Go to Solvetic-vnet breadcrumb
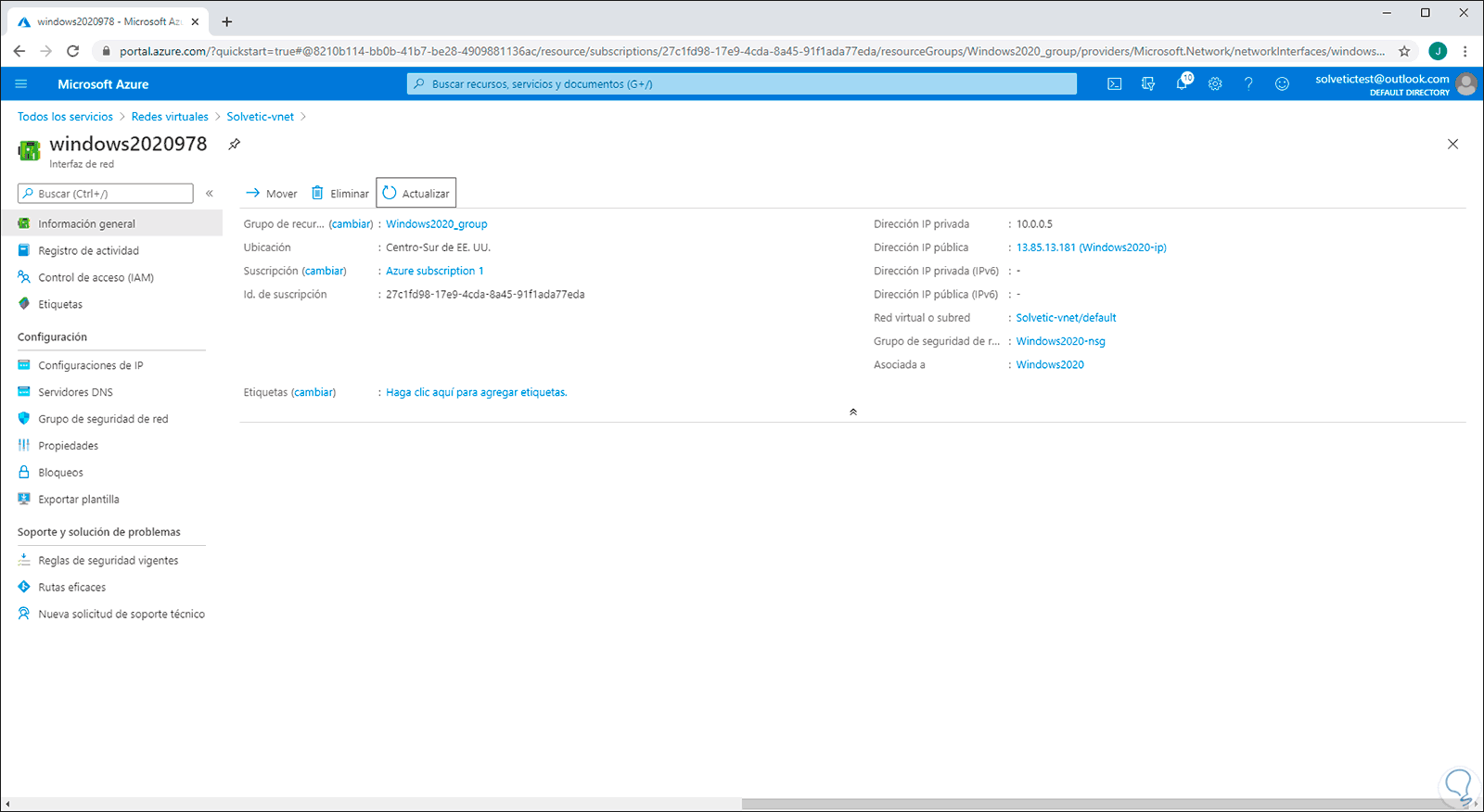 coord(261,117)
